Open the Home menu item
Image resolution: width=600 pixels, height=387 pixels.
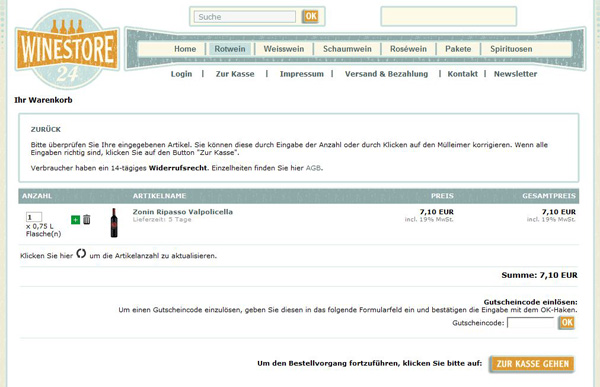coord(185,49)
